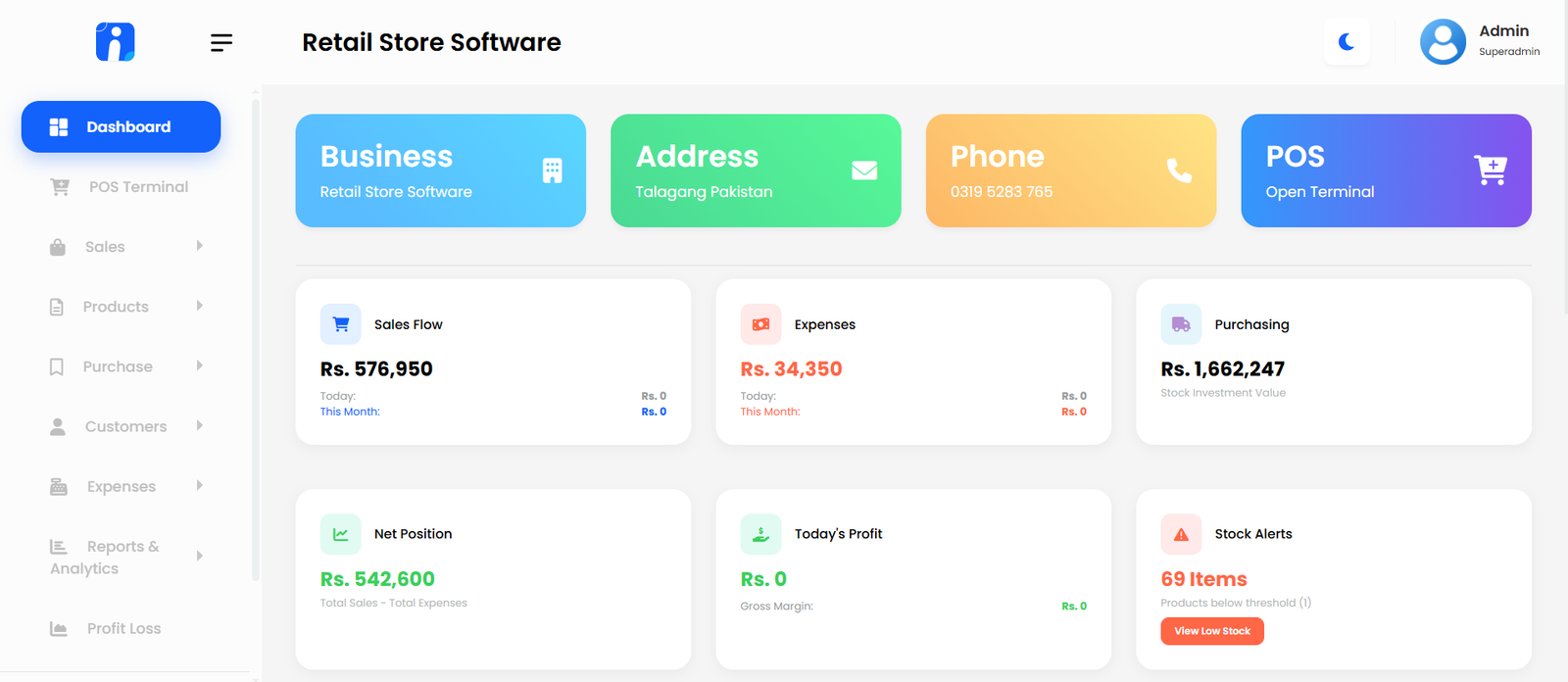The width and height of the screenshot is (1568, 682).
Task: Click the Purchase bookmark icon
Action: tap(57, 366)
